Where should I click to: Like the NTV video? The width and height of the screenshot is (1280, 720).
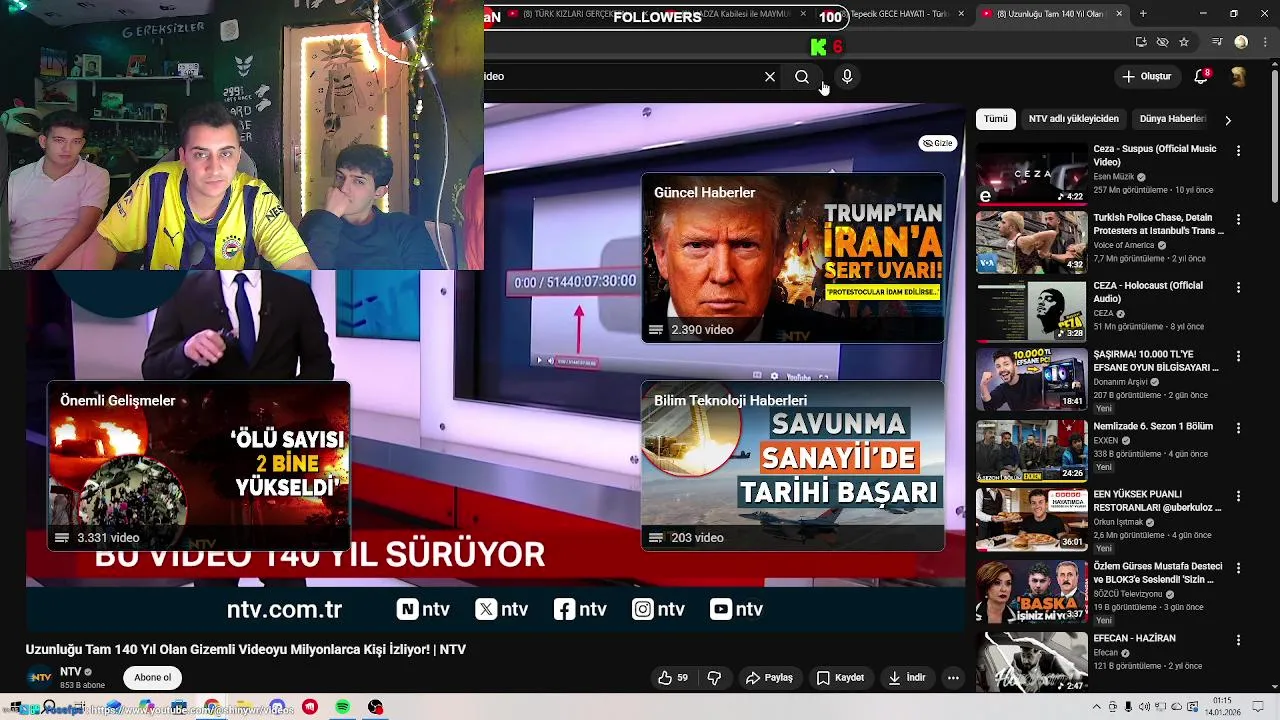(x=673, y=677)
